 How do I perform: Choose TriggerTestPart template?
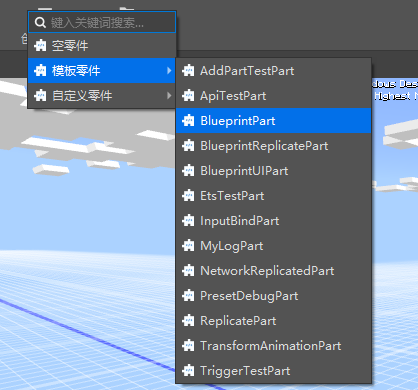click(273, 371)
